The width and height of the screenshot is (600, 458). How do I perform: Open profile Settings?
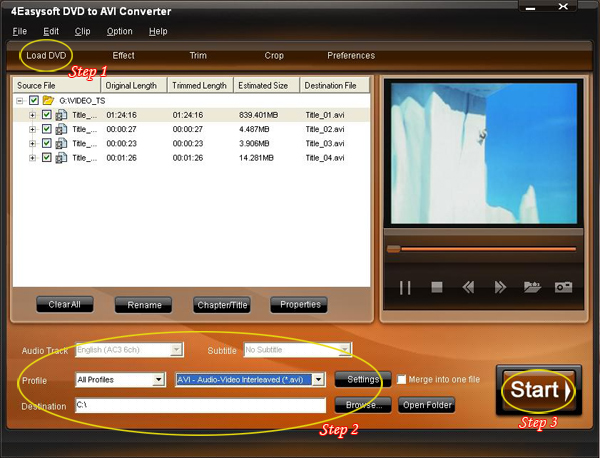pos(363,379)
